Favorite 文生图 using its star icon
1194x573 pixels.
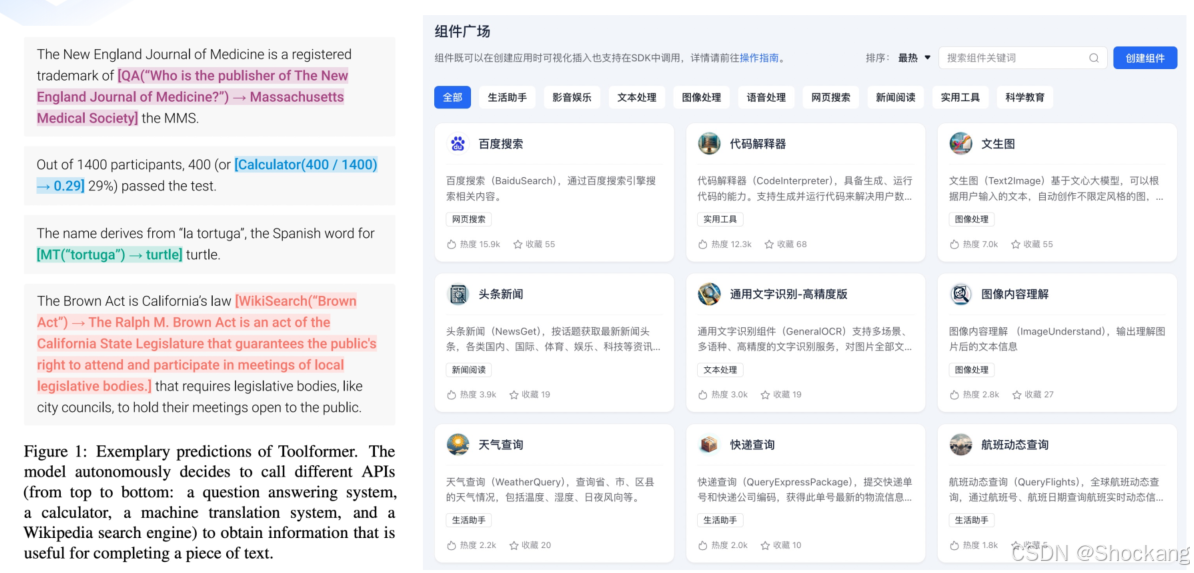click(1016, 245)
